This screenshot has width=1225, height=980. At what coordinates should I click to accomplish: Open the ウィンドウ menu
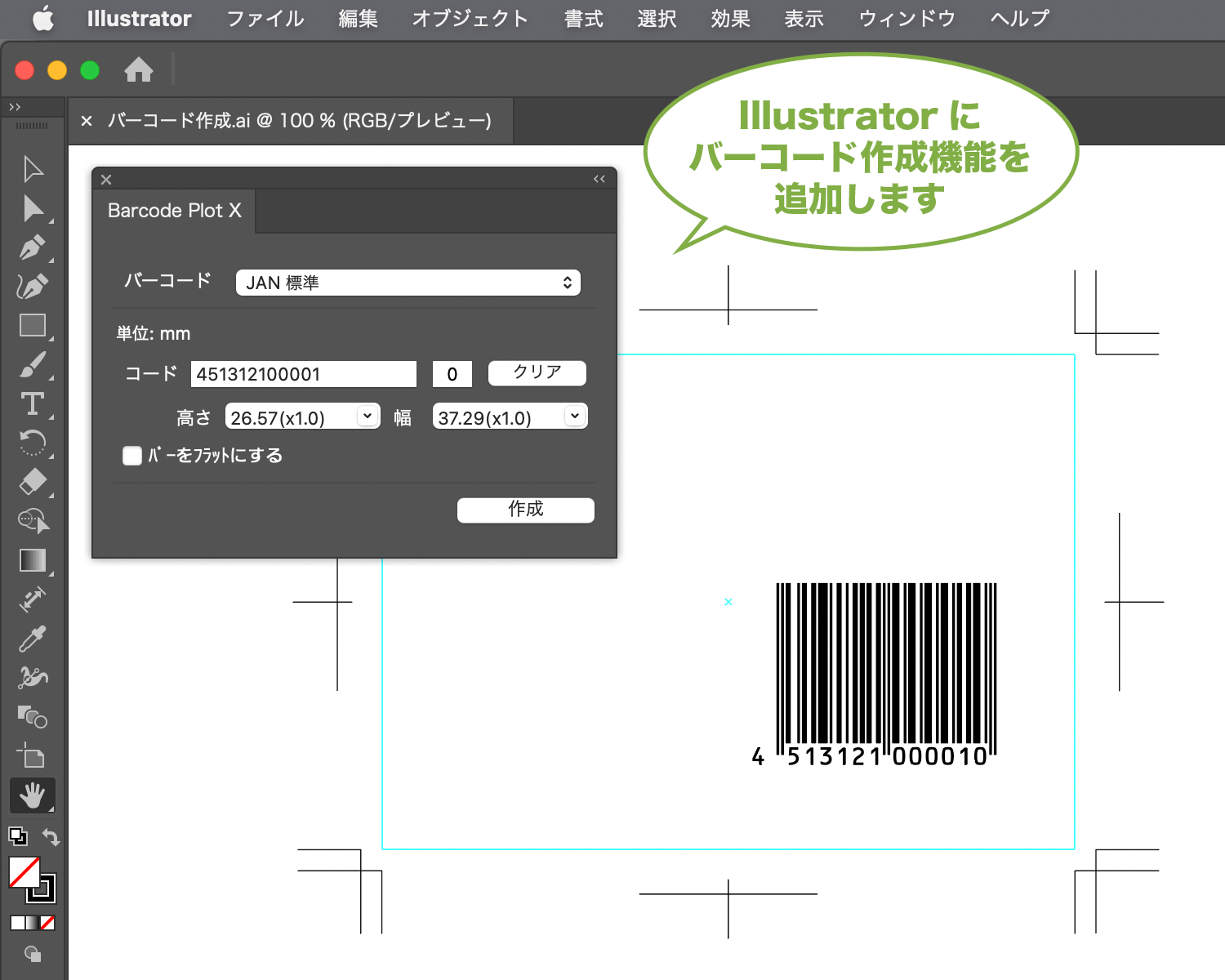click(907, 18)
